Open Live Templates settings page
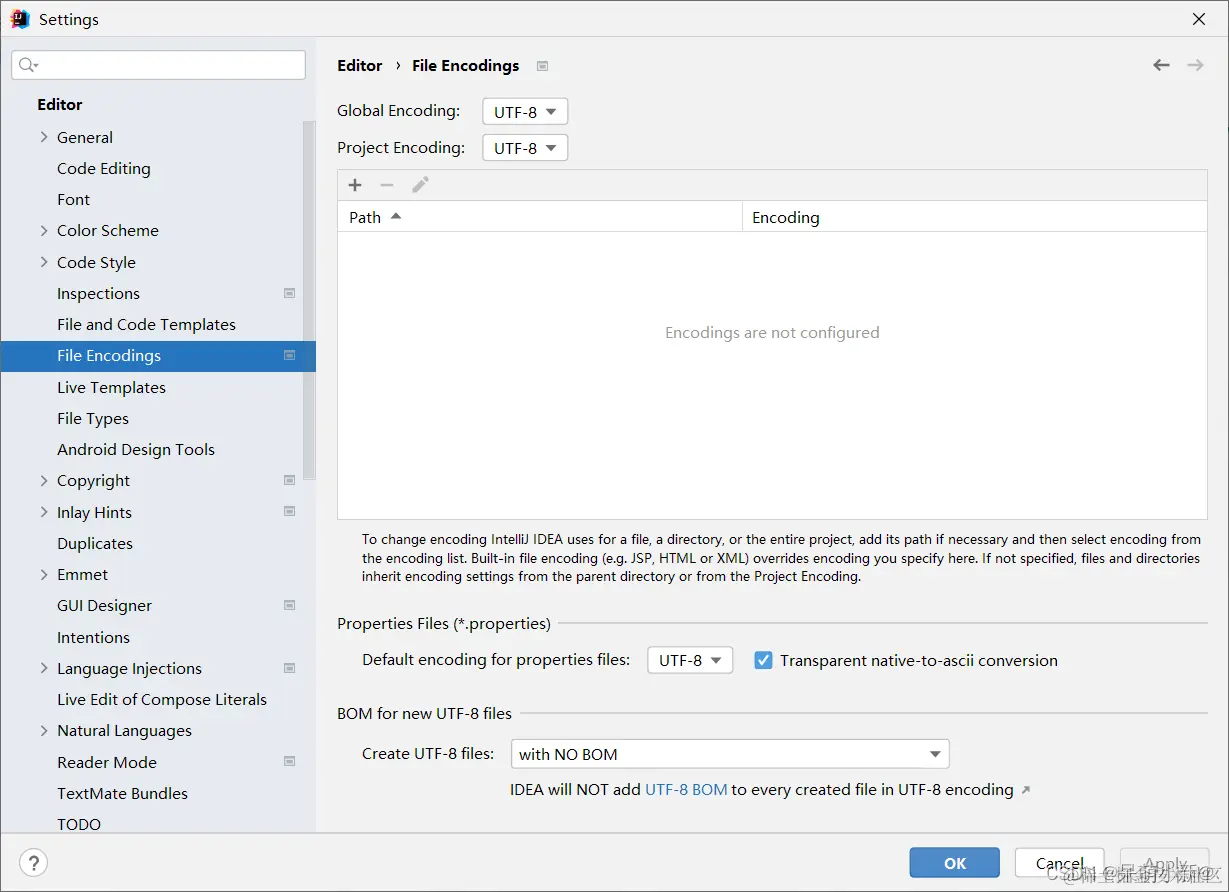Image resolution: width=1229 pixels, height=892 pixels. tap(111, 387)
